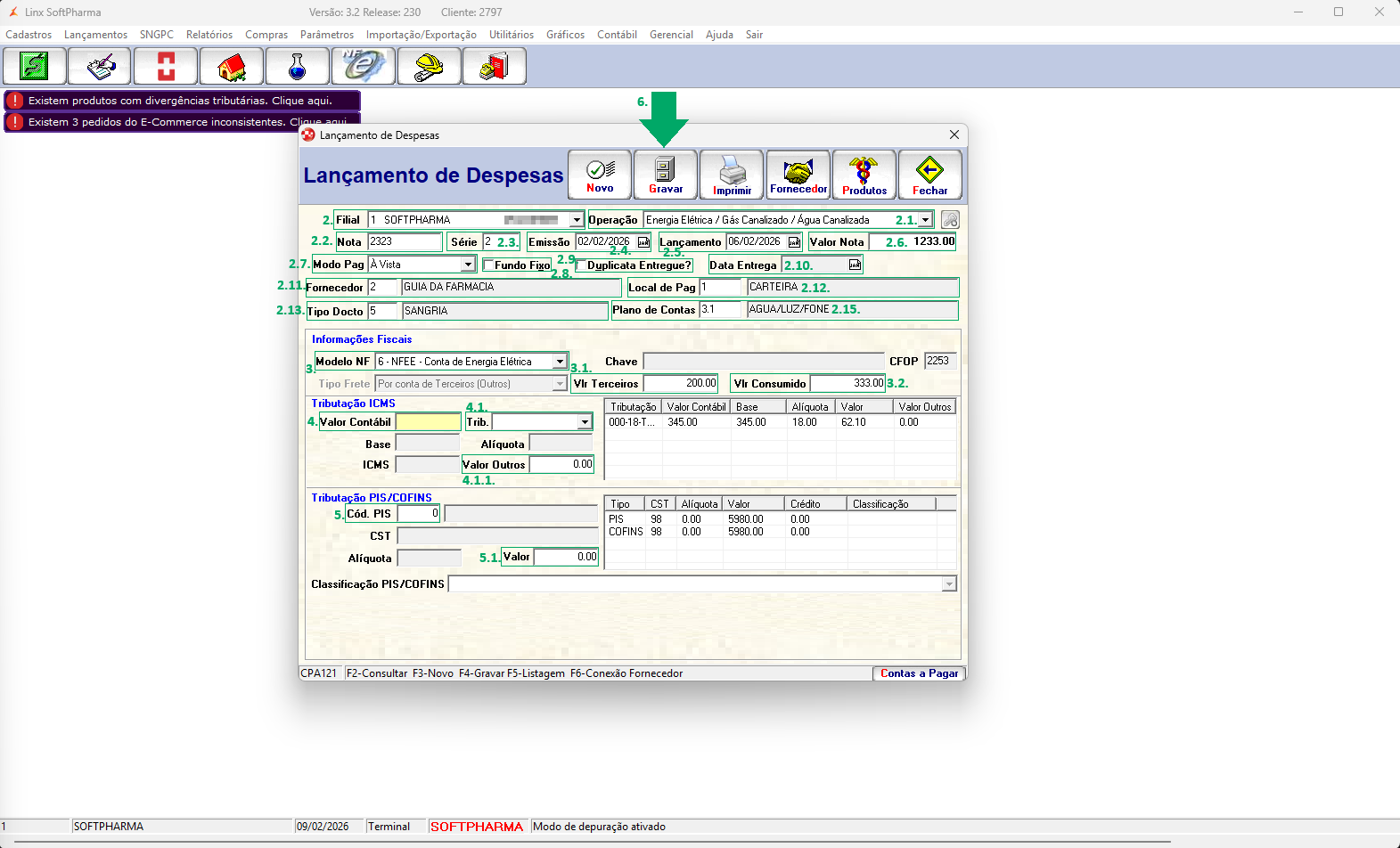Click the Fechar yellow arrow icon
1400x848 pixels.
click(929, 175)
